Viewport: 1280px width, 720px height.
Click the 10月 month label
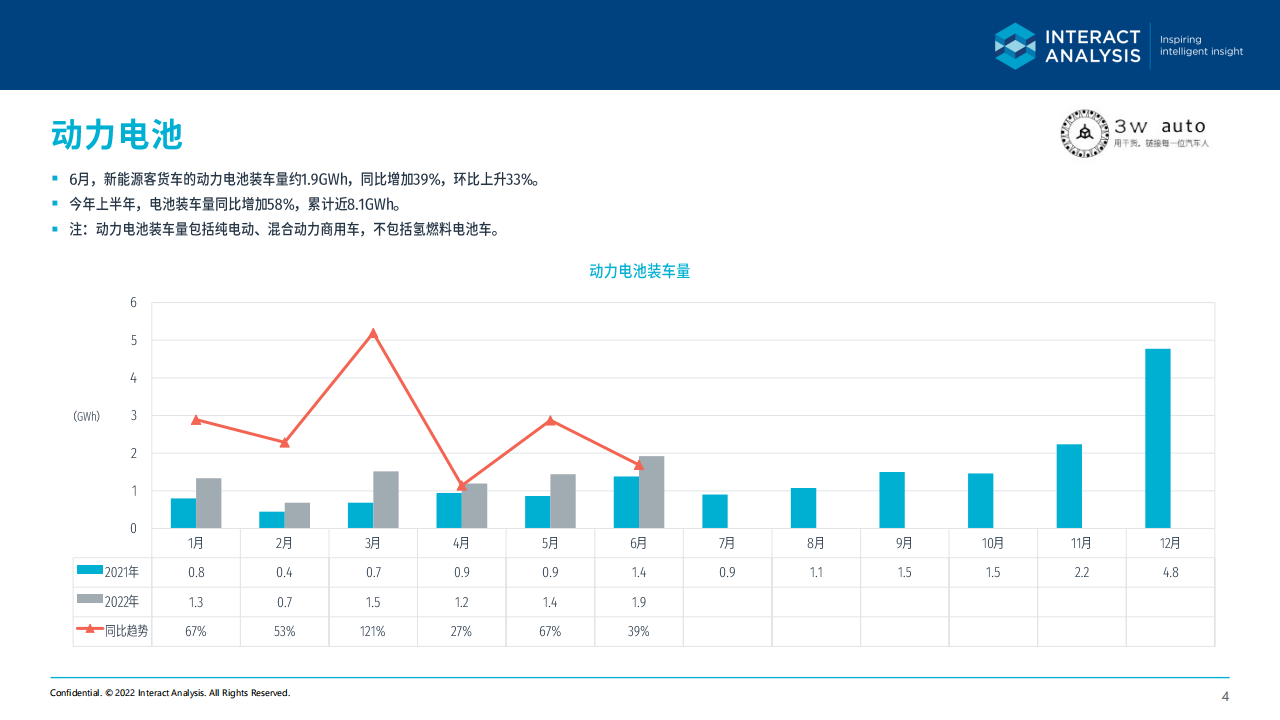(x=993, y=543)
